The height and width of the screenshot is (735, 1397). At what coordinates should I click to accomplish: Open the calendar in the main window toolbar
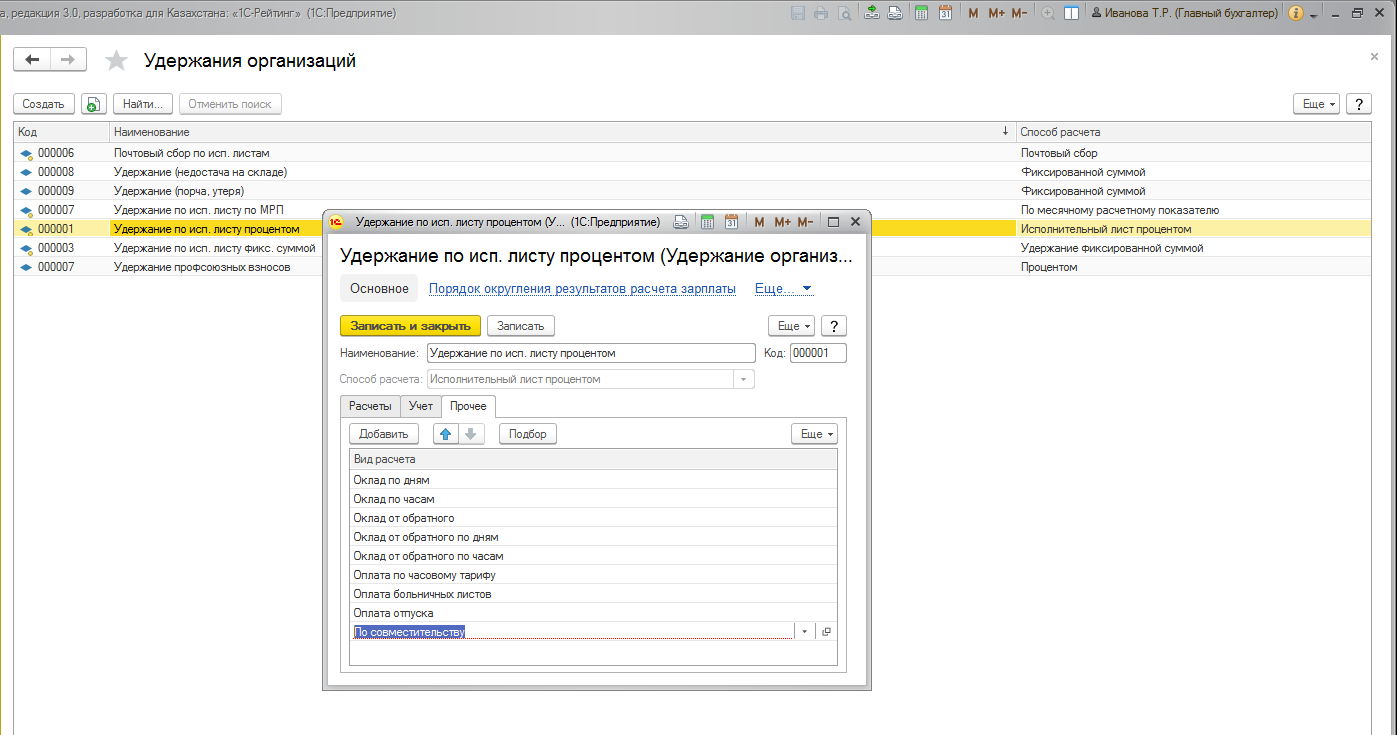pos(944,13)
